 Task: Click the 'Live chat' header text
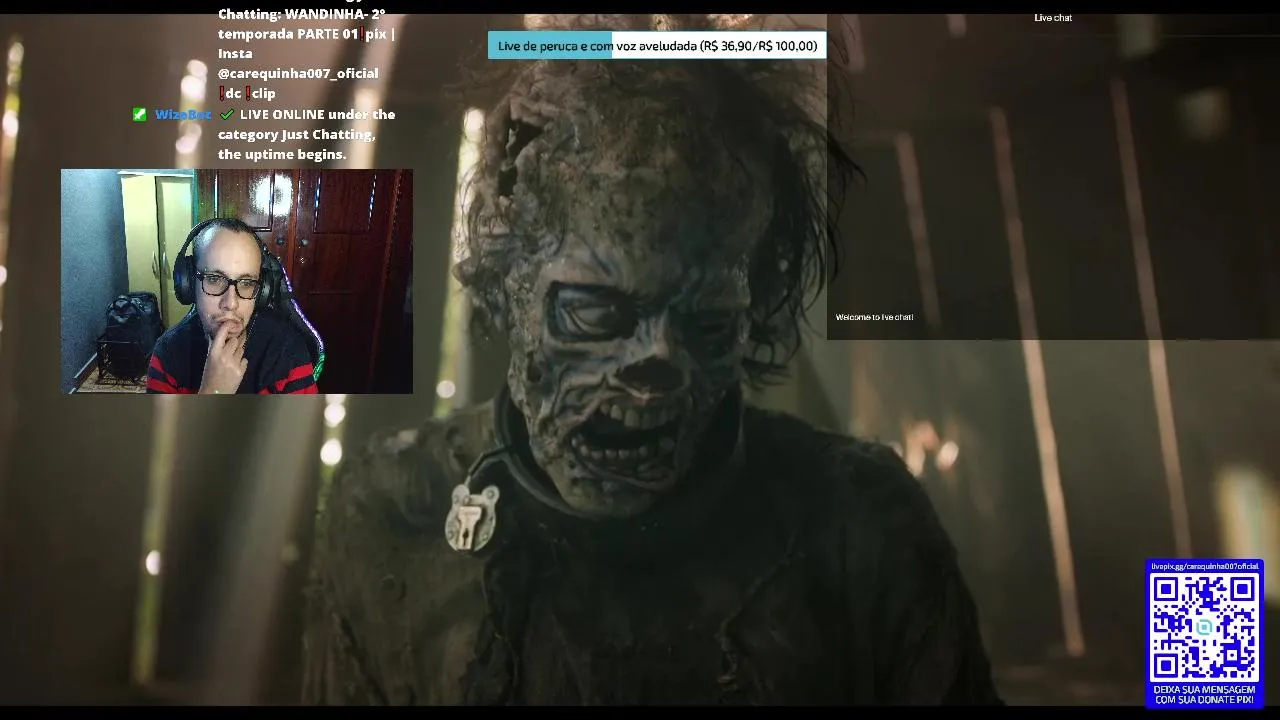(1053, 18)
